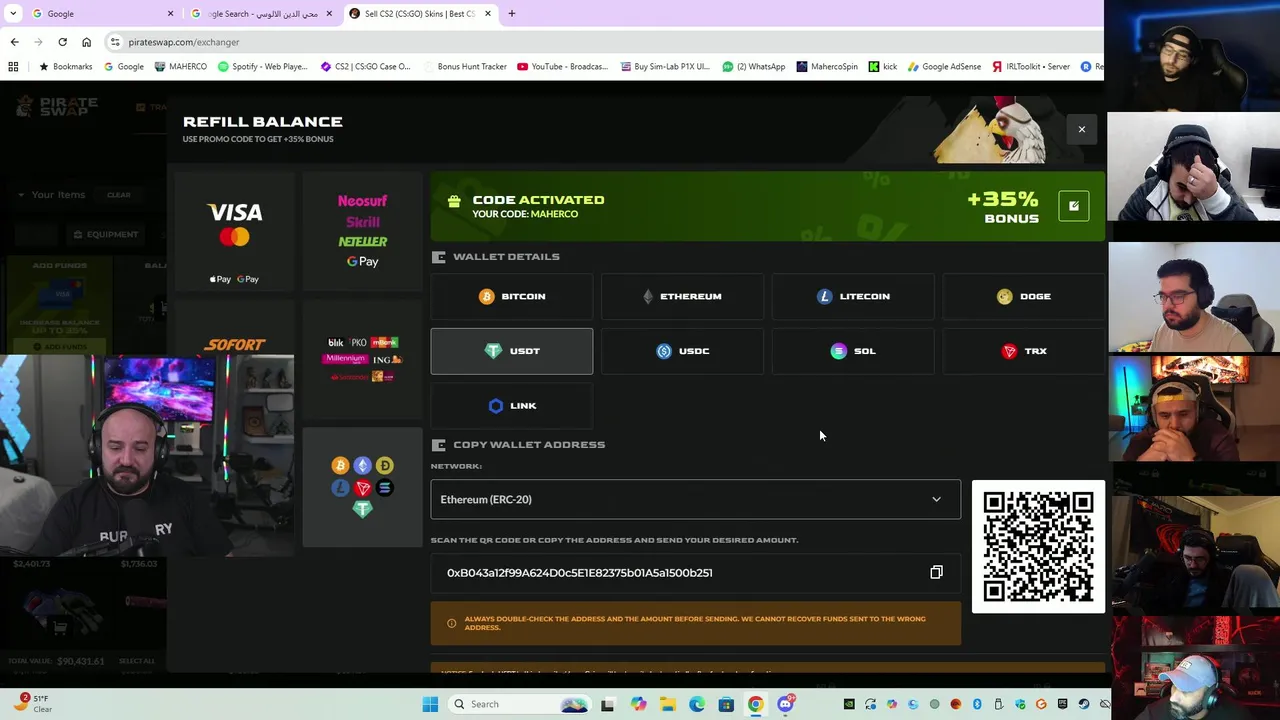1280x720 pixels.
Task: Select TRX as wallet currency
Action: coord(1024,351)
